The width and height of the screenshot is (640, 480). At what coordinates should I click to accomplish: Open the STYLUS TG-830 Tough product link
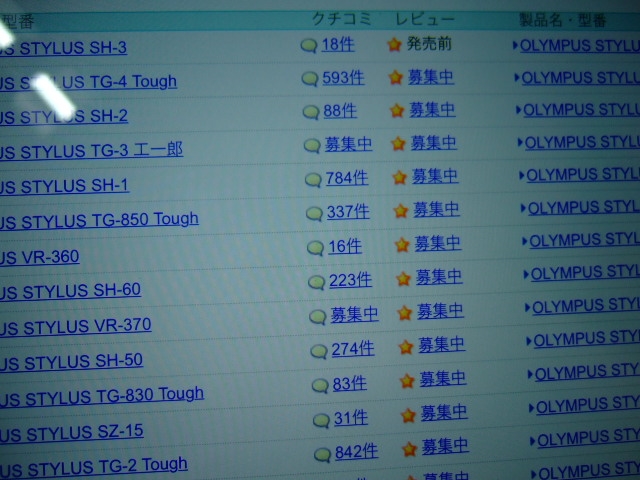(102, 396)
